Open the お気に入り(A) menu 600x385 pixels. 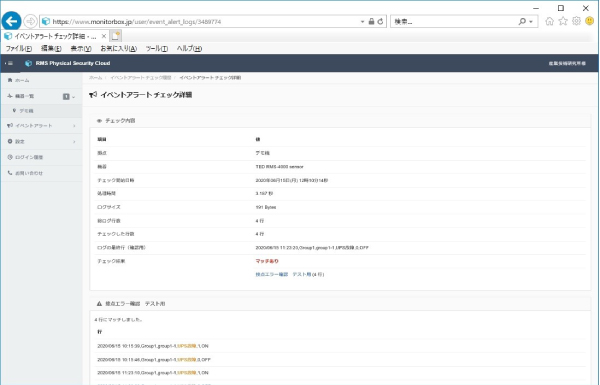(x=119, y=49)
